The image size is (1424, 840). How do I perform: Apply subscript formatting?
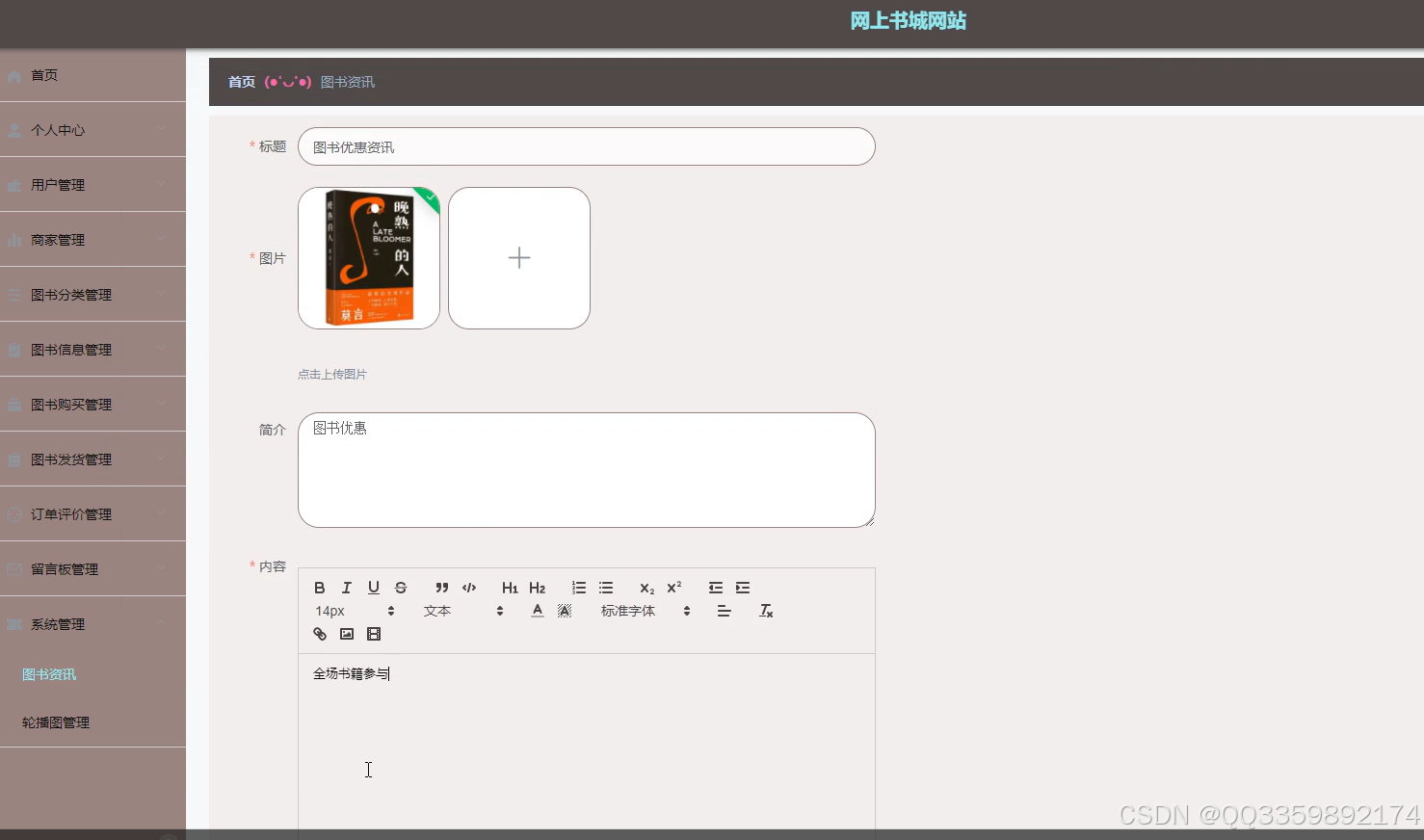coord(646,588)
